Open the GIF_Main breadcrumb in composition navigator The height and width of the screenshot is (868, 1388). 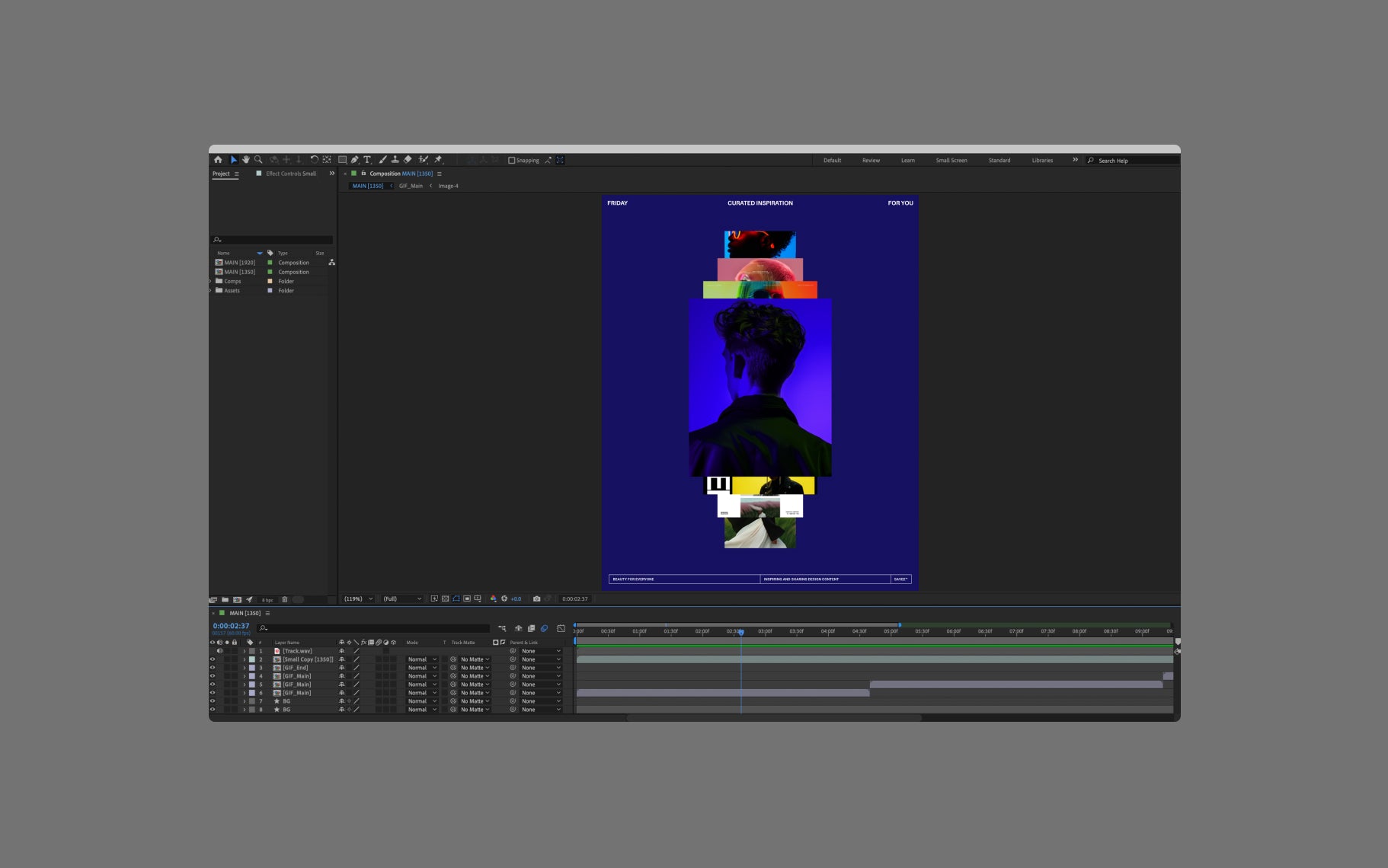[411, 186]
